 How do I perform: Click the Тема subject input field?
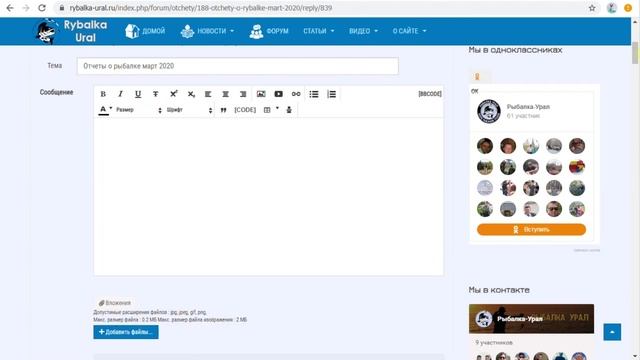click(238, 66)
